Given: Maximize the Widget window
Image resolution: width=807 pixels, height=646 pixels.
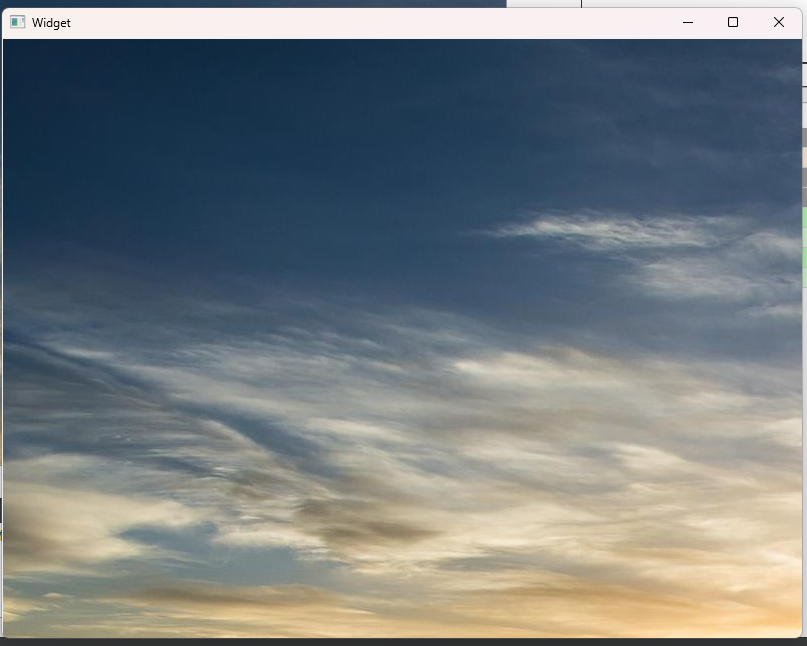Looking at the screenshot, I should click(733, 22).
